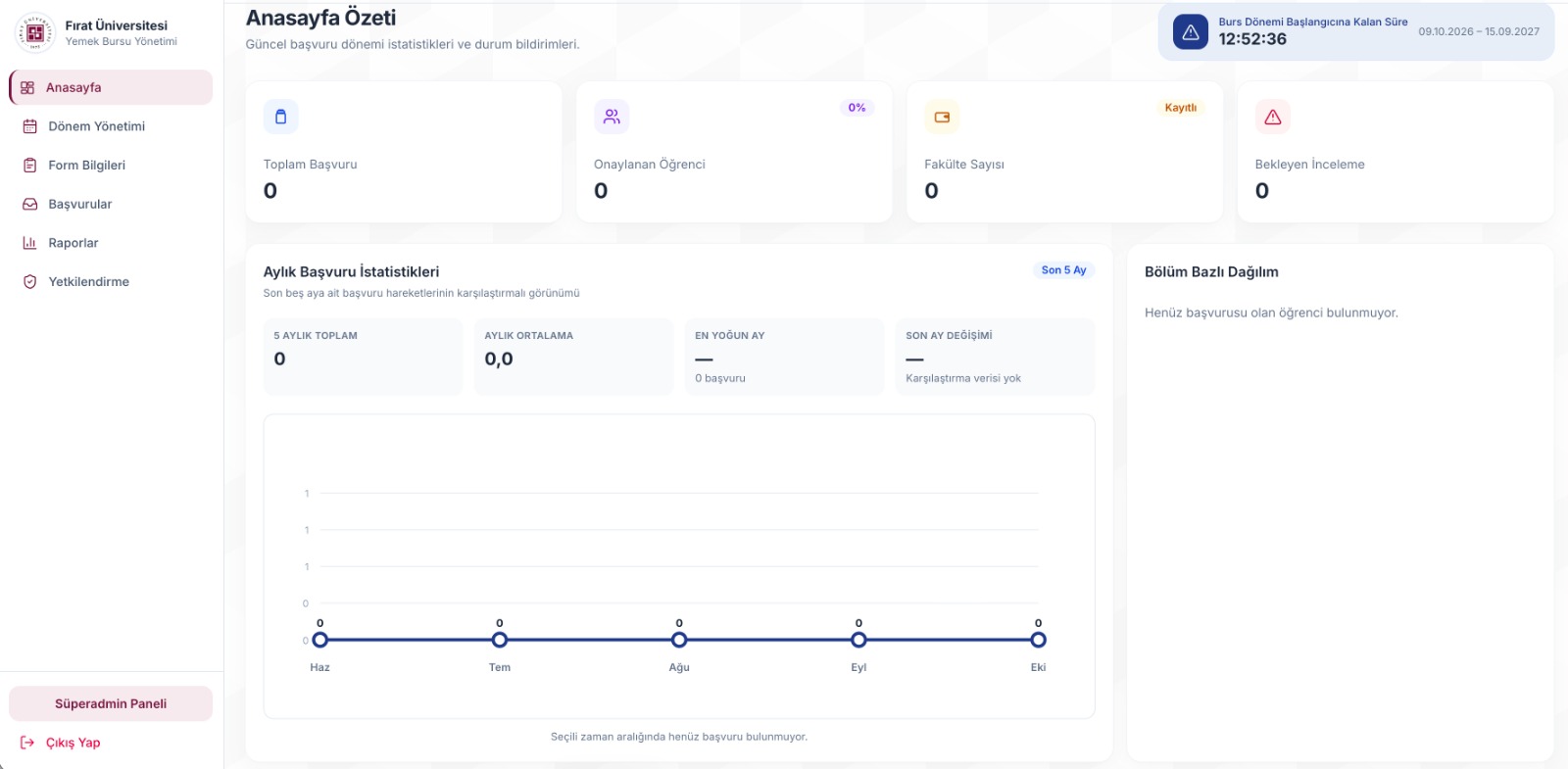Select the Ağu data point on chart
Screen dimensions: 1568x769
coord(679,640)
